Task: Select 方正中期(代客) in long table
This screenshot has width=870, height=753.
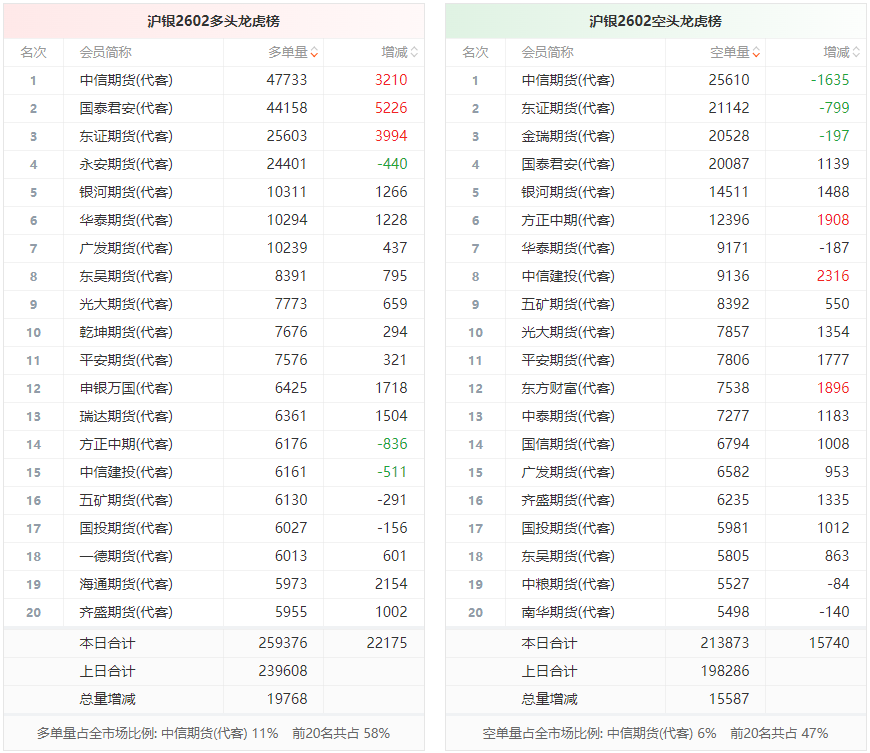Action: [x=126, y=444]
